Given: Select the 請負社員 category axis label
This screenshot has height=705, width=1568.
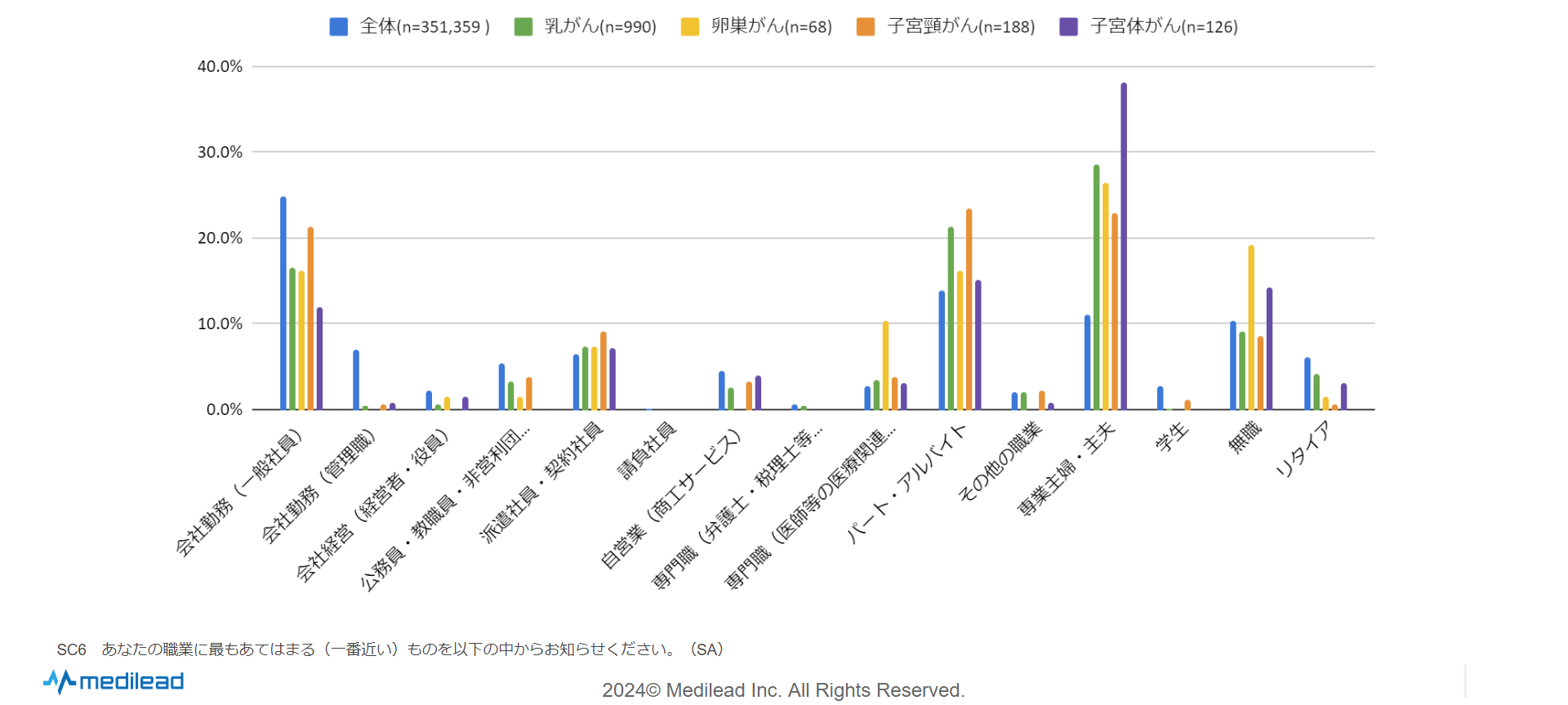Looking at the screenshot, I should click(647, 450).
